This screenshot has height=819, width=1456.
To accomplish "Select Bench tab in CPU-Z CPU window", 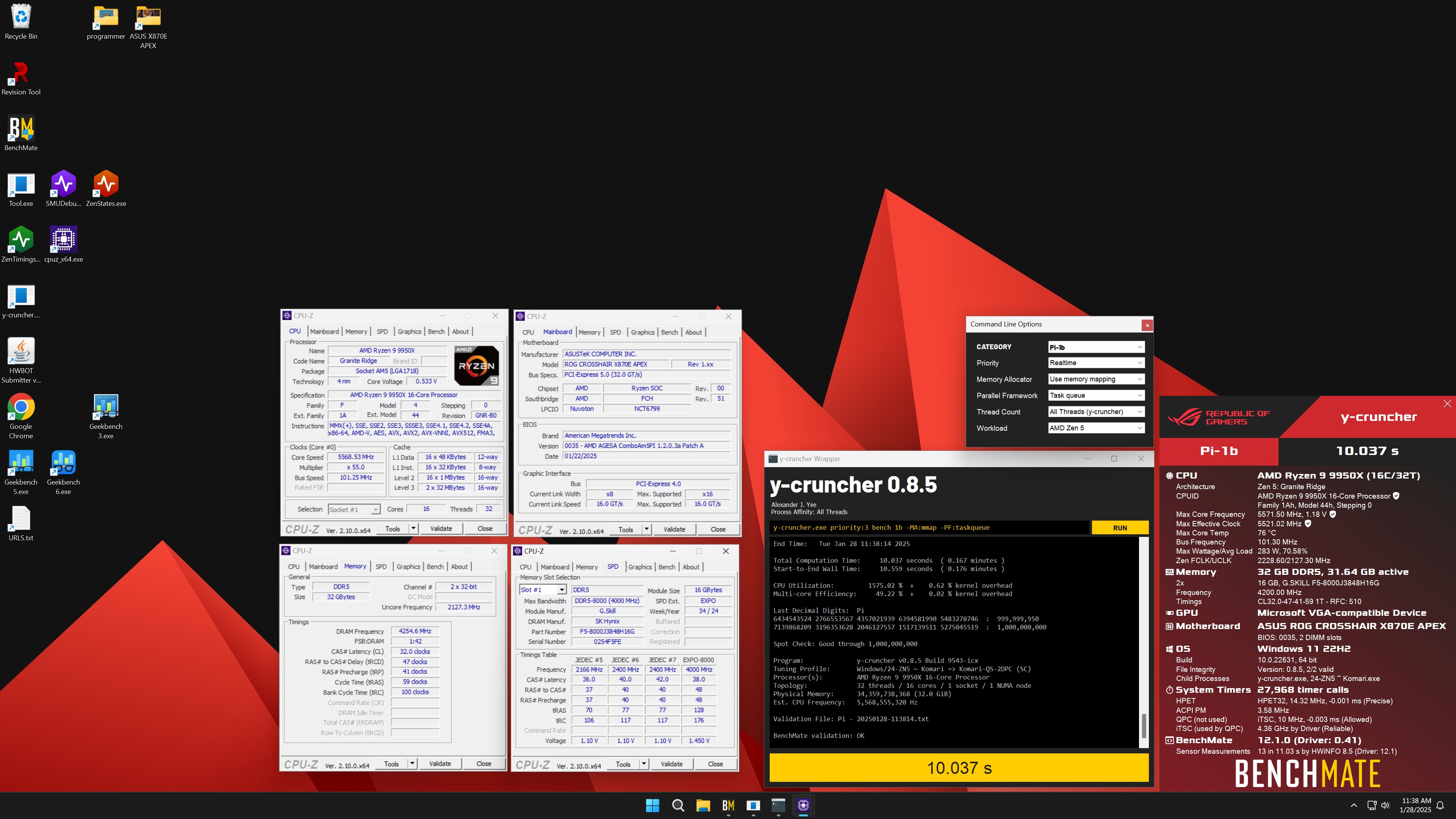I will 436,332.
